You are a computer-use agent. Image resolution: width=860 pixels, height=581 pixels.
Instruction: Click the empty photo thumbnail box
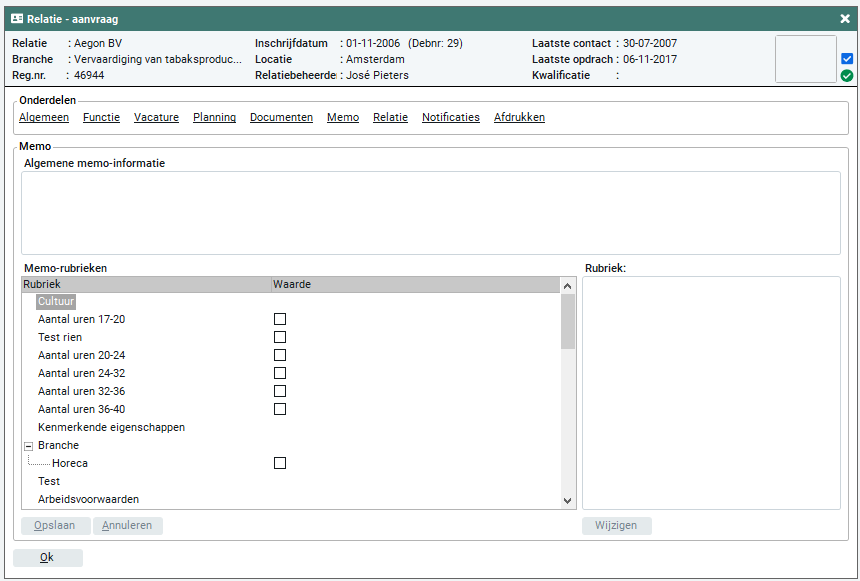pos(805,59)
